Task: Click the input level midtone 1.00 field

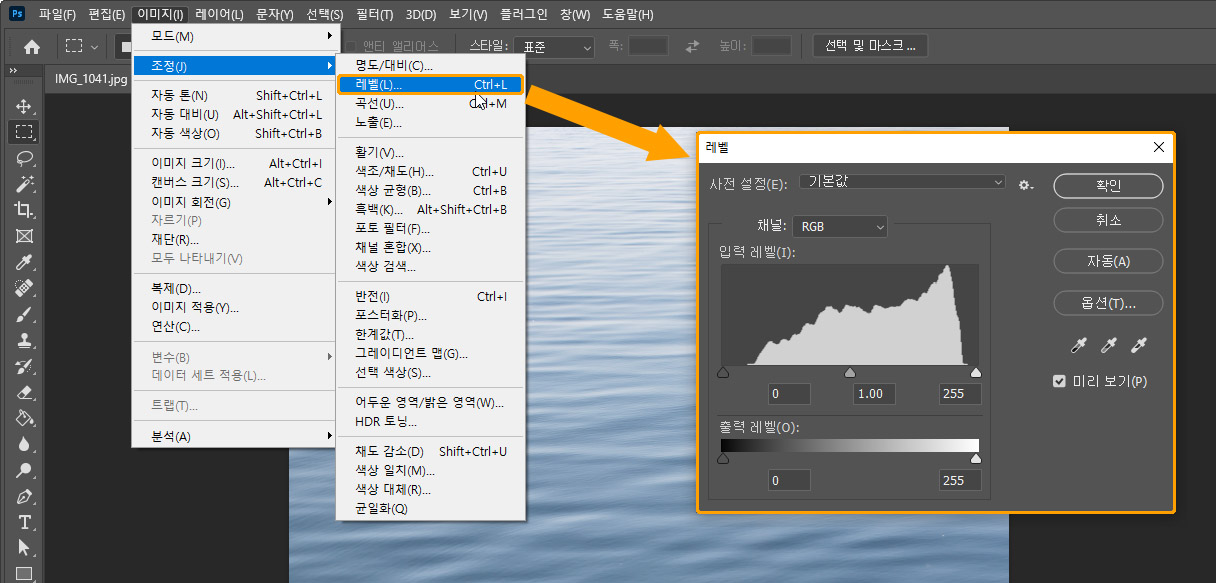Action: click(874, 394)
